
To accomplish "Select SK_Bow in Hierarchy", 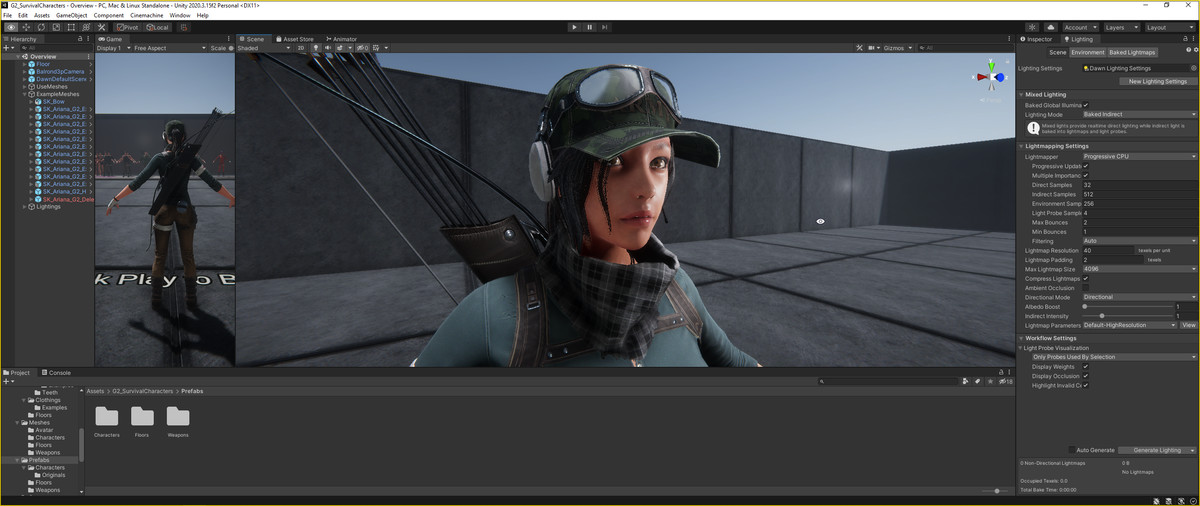I will tap(52, 102).
